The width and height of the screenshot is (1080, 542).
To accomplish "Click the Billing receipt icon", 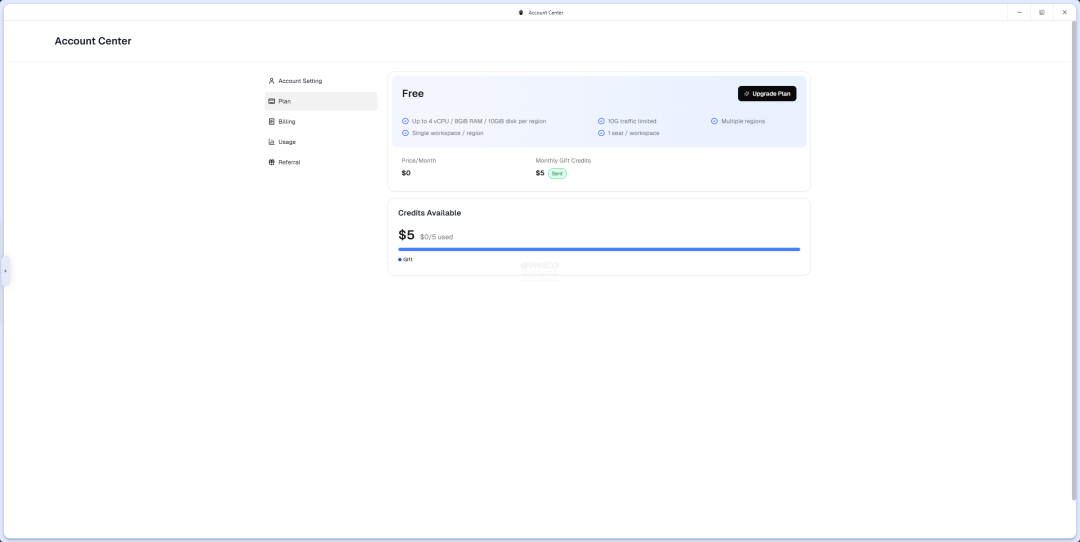I will point(271,122).
